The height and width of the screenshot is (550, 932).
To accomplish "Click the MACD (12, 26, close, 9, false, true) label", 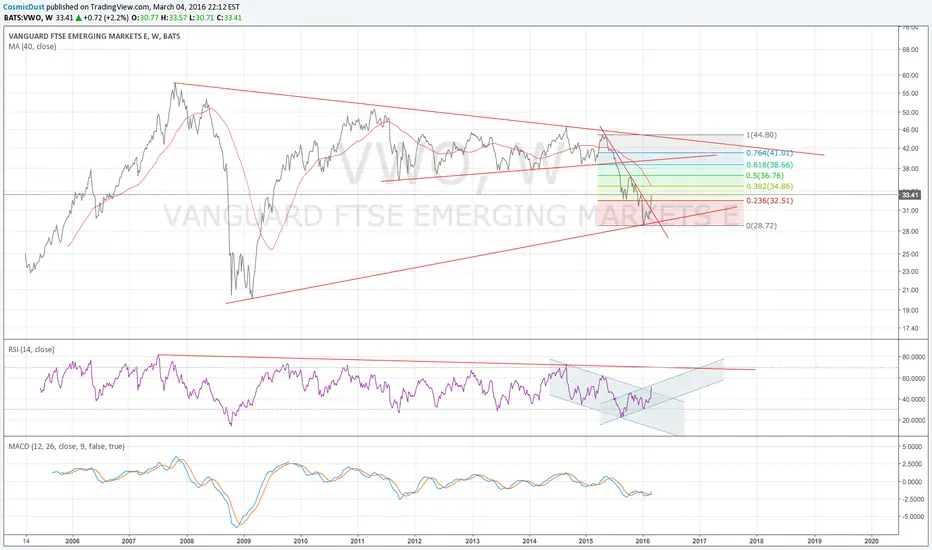I will (x=67, y=446).
